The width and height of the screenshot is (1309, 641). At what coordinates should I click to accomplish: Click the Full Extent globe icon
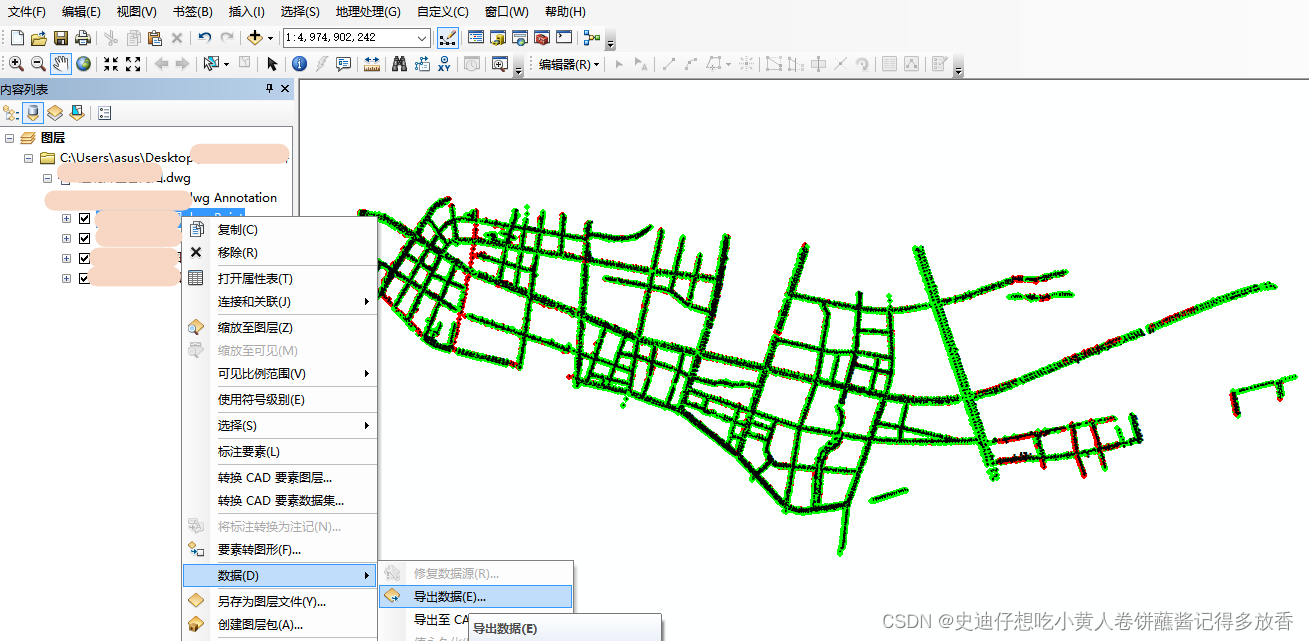coord(85,64)
